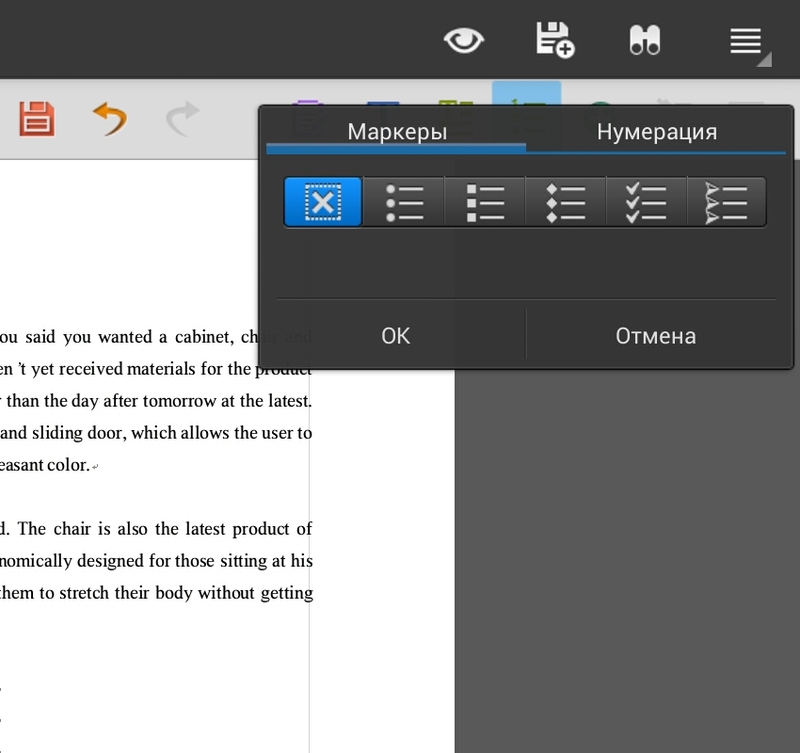
Task: Switch to the Нумерация tab
Action: coord(657,132)
